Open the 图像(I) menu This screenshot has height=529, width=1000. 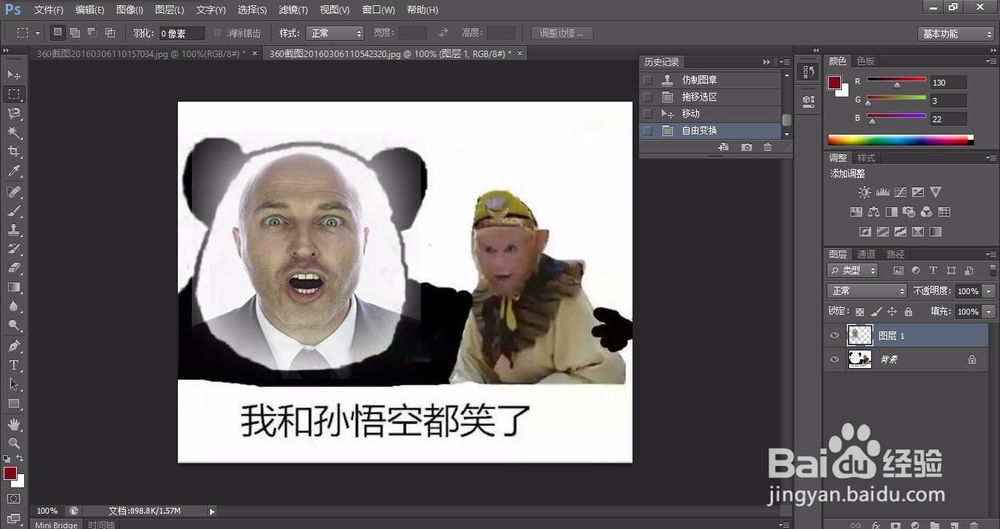click(x=129, y=10)
